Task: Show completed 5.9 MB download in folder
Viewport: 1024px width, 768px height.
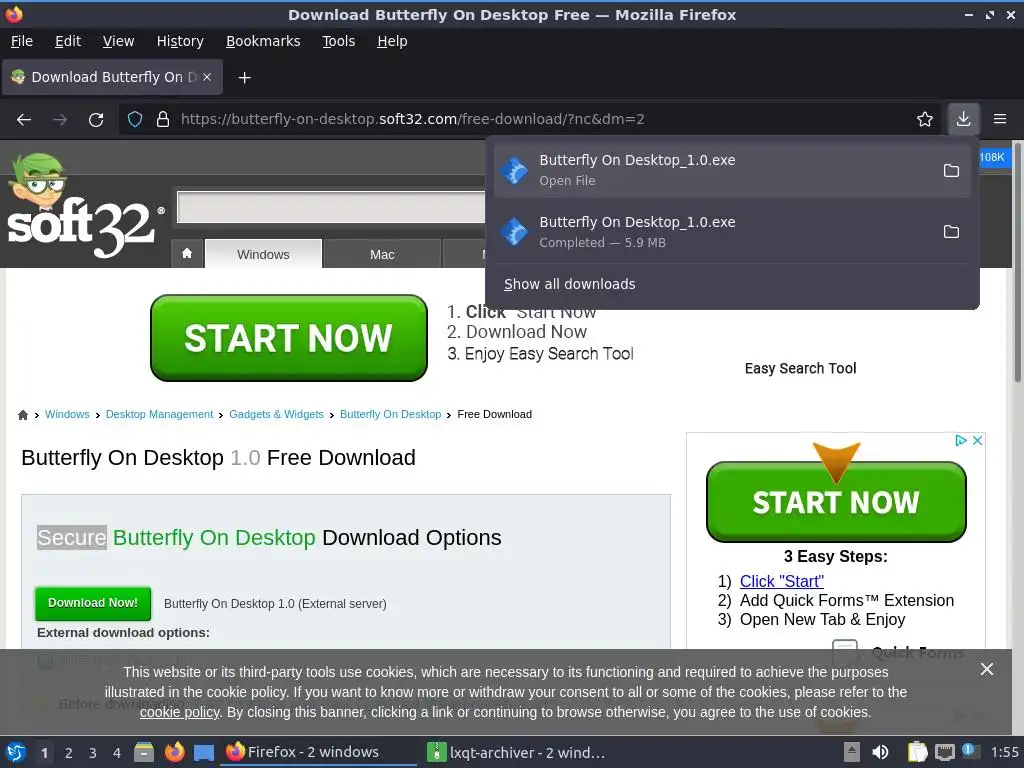Action: pyautogui.click(x=952, y=232)
